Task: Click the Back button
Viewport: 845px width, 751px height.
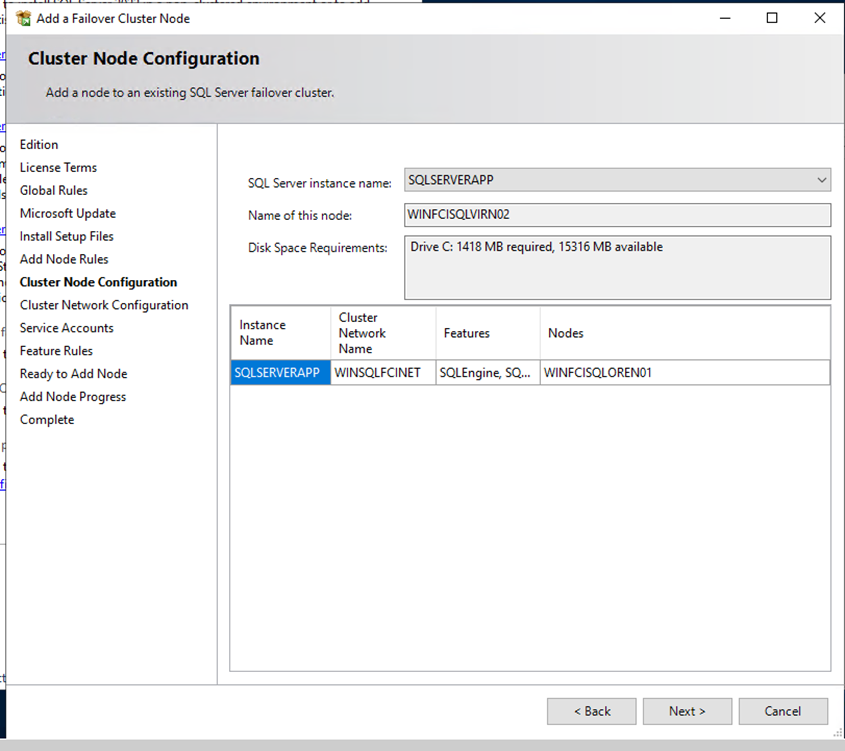Action: point(591,711)
